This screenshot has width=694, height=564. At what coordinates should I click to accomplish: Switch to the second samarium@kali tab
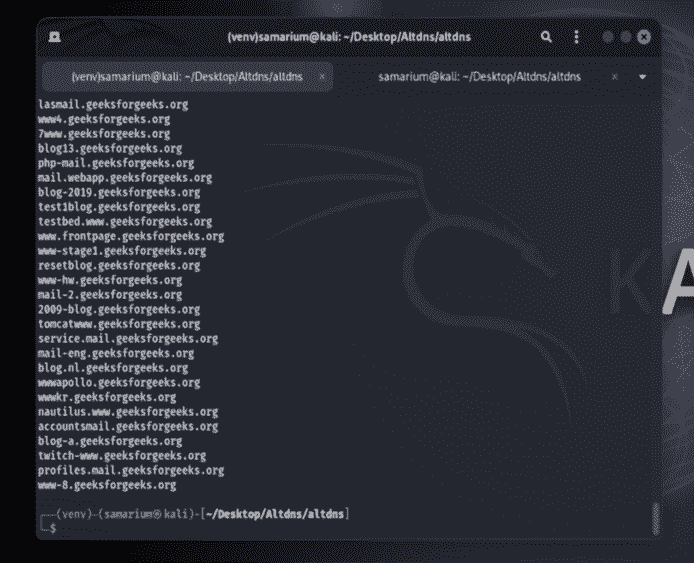pos(479,77)
